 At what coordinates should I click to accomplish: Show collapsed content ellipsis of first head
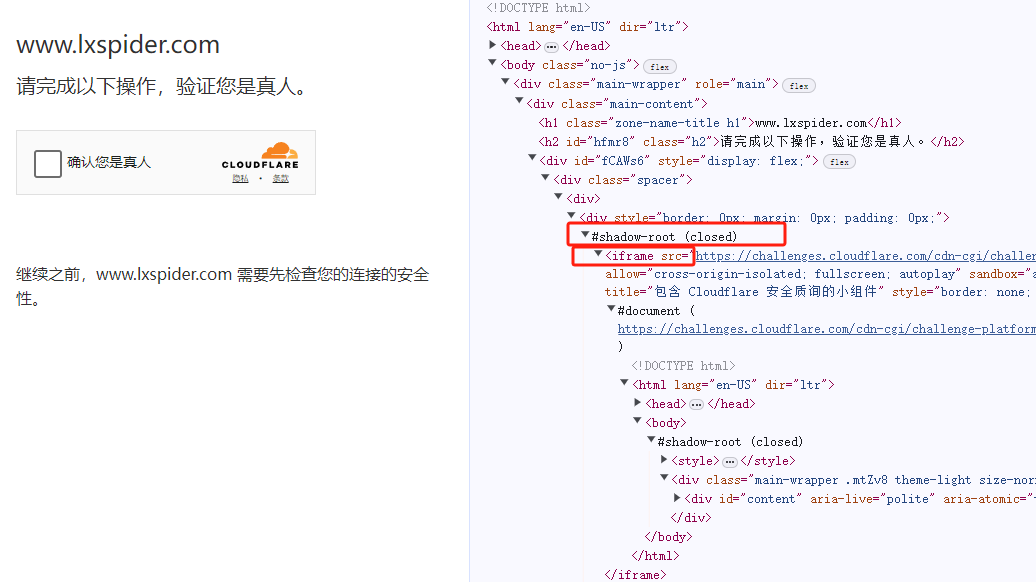(x=551, y=46)
